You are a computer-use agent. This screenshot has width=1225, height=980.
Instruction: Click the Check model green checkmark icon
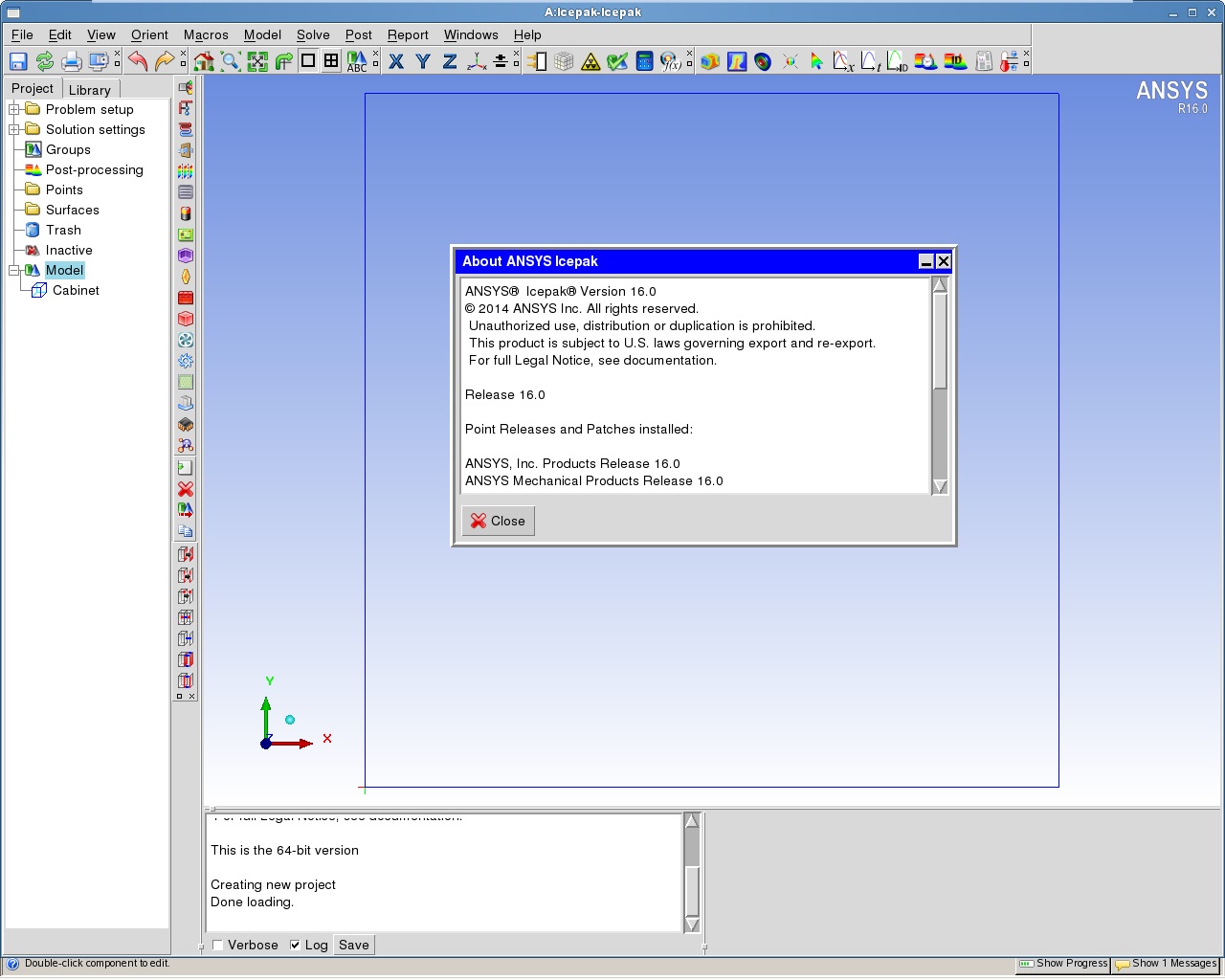617,61
